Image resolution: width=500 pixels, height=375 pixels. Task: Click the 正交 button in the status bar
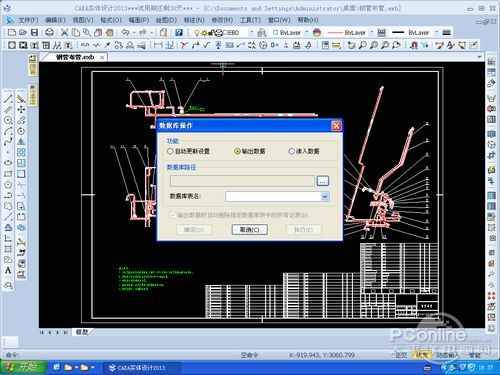pyautogui.click(x=401, y=355)
